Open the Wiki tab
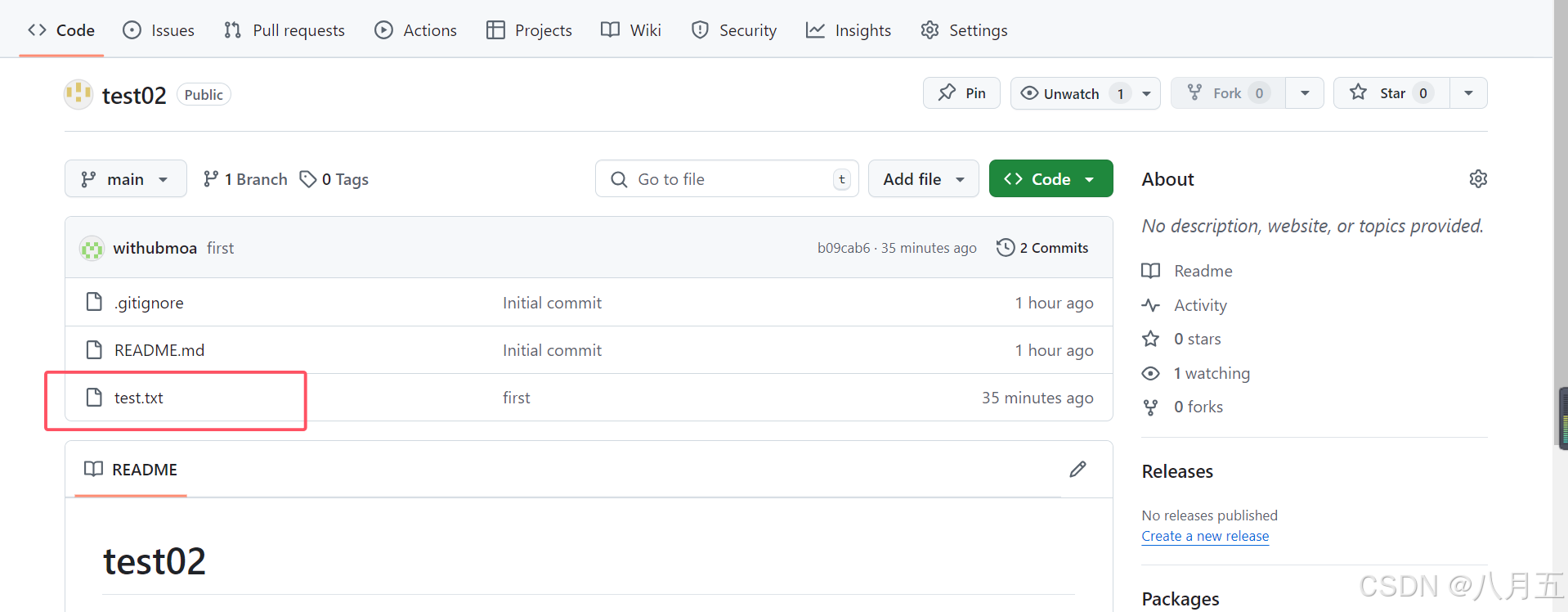Viewport: 1568px width, 612px height. pyautogui.click(x=631, y=30)
